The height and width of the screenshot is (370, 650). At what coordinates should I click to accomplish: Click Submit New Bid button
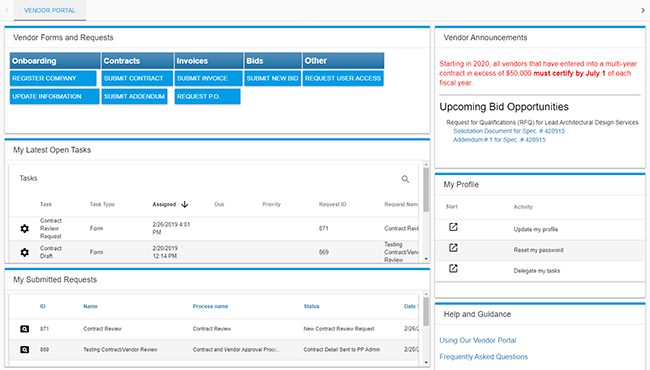272,78
